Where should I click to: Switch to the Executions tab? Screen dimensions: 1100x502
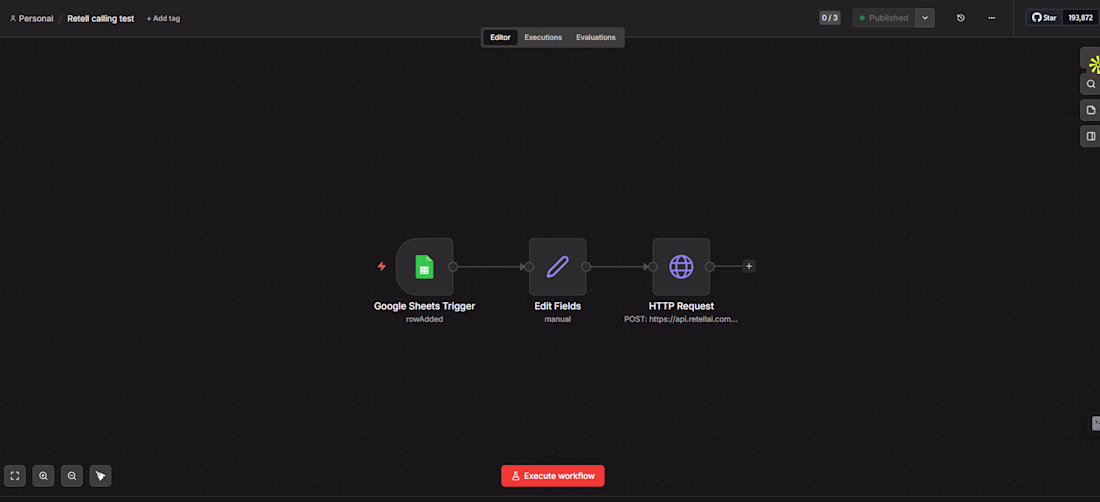(x=543, y=37)
